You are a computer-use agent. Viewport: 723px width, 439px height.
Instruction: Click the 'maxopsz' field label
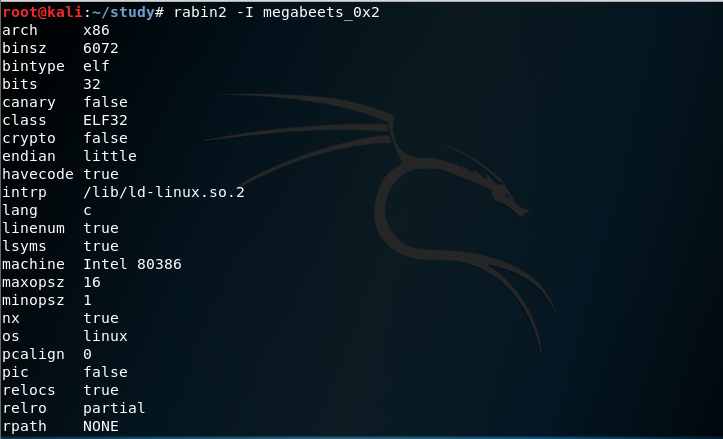[33, 283]
